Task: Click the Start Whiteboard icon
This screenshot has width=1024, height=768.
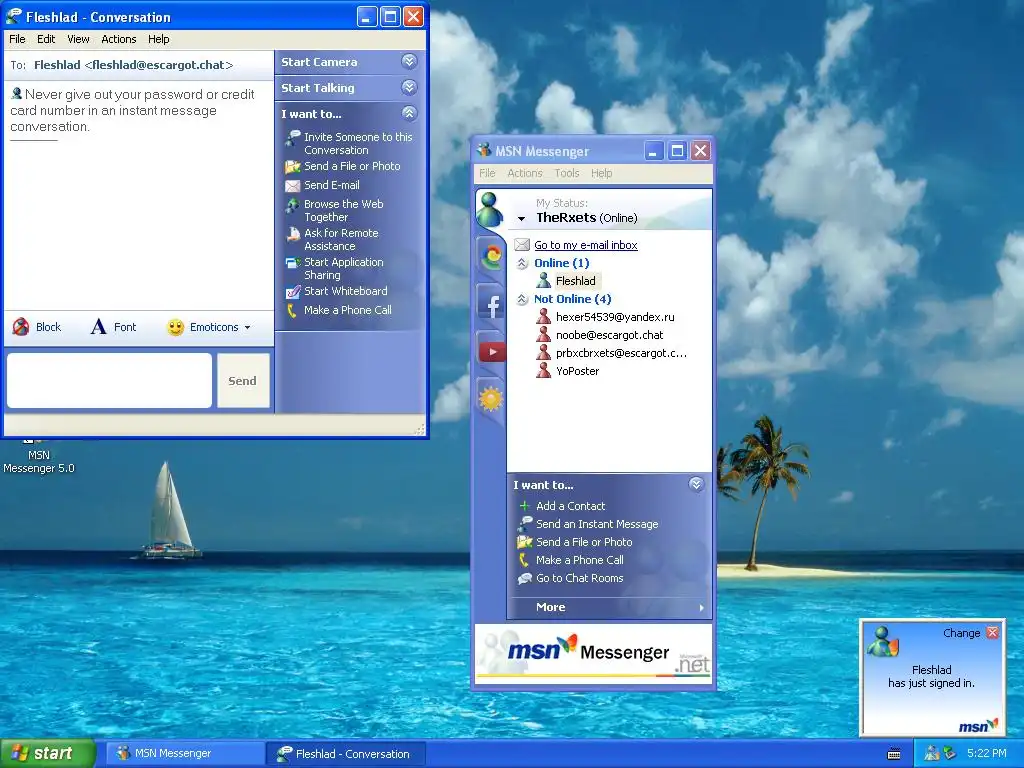Action: coord(293,292)
